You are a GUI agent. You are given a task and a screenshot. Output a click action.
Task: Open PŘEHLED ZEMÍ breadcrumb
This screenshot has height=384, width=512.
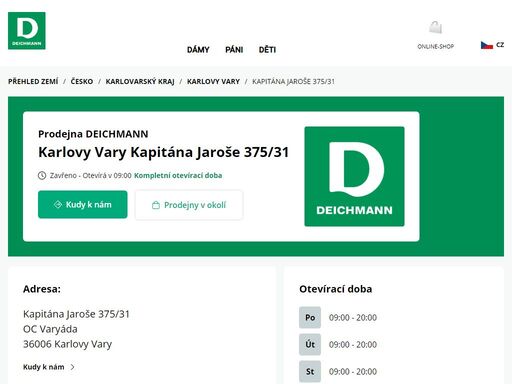[33, 81]
